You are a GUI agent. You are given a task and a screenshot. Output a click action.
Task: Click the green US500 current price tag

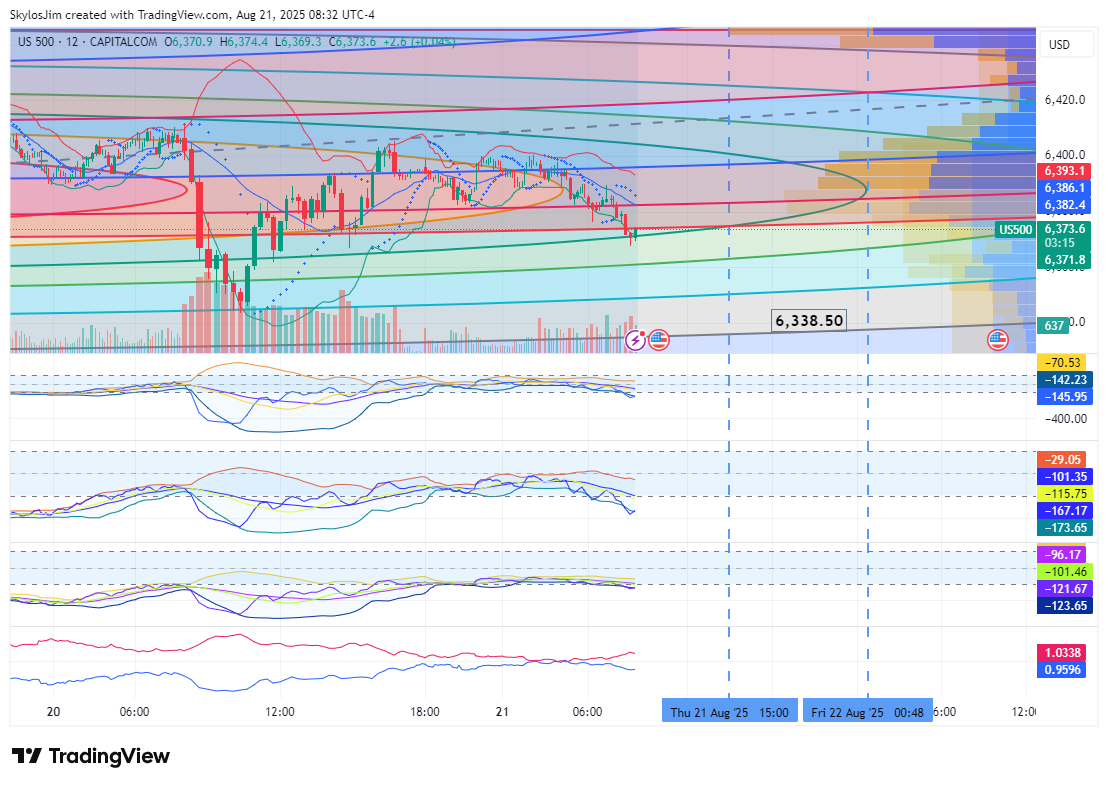click(x=1015, y=230)
